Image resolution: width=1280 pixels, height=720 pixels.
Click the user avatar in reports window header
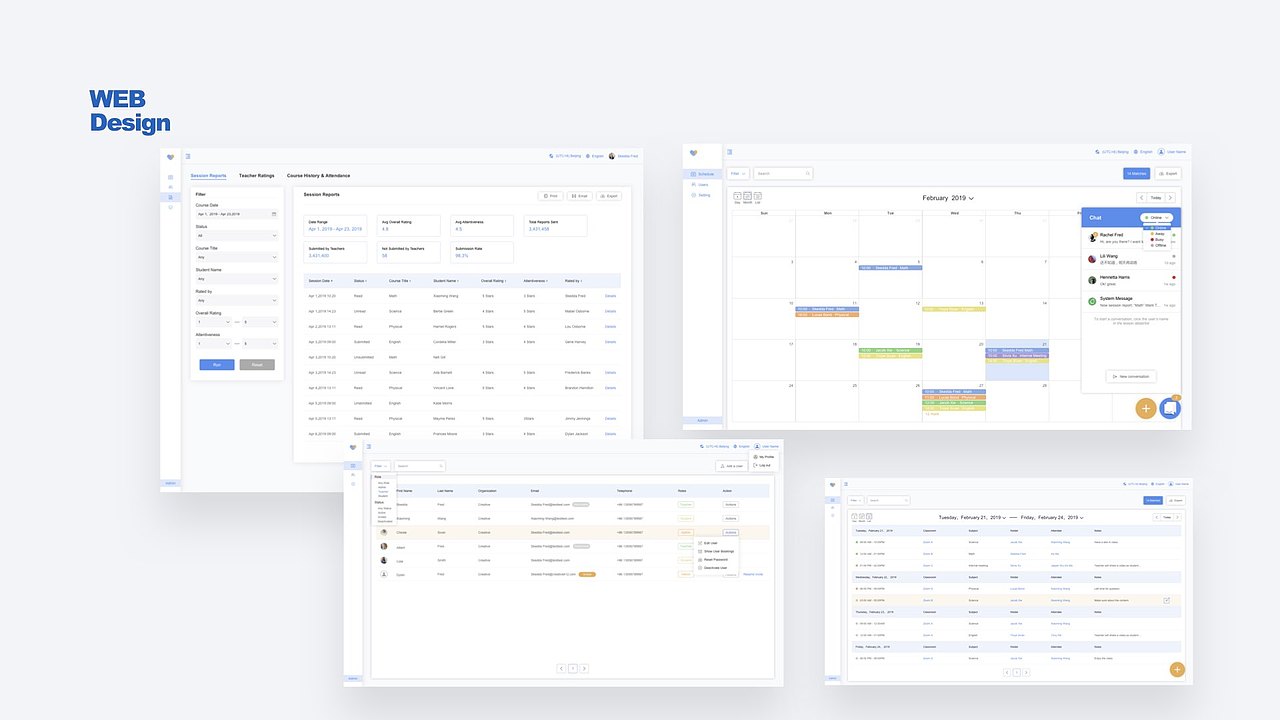click(x=612, y=156)
